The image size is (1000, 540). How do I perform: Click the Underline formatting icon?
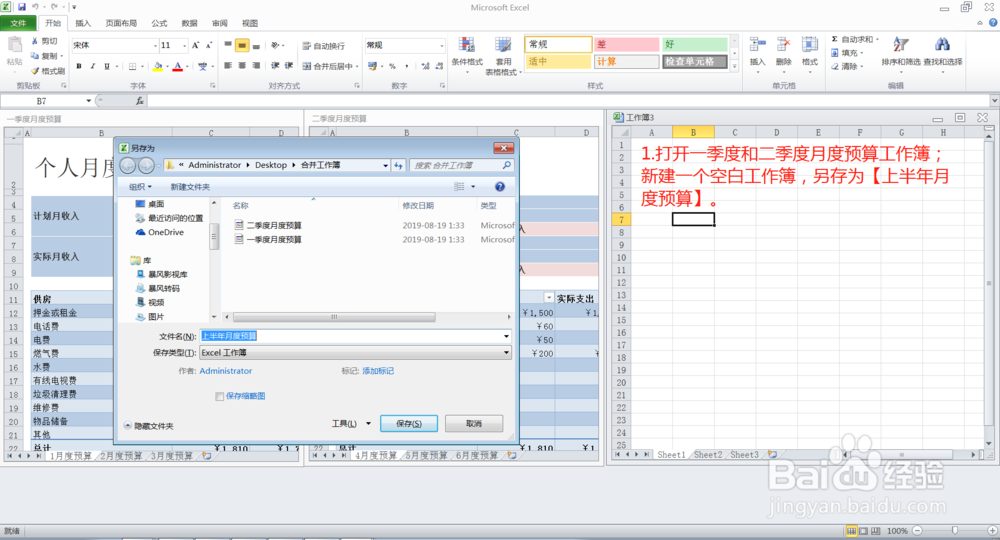pos(107,66)
